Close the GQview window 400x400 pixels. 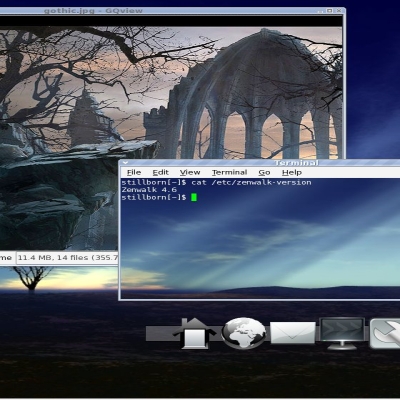tap(339, 11)
